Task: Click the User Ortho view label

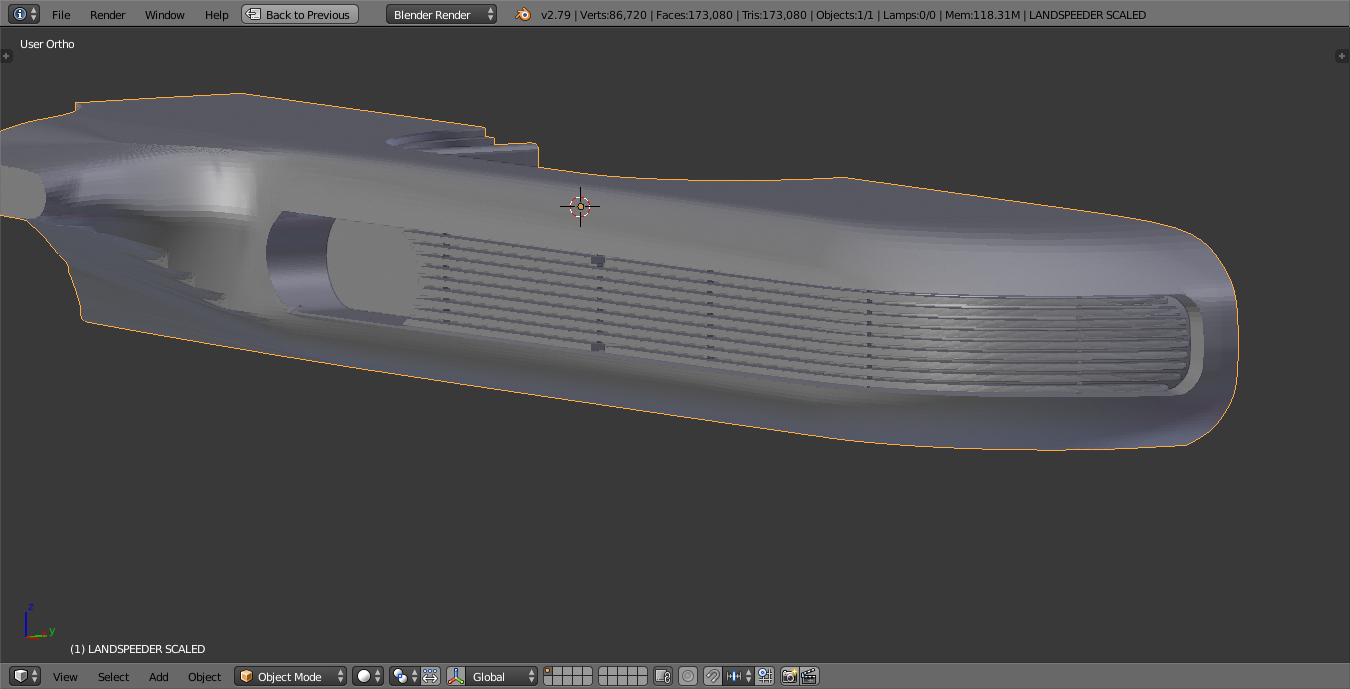Action: click(47, 44)
